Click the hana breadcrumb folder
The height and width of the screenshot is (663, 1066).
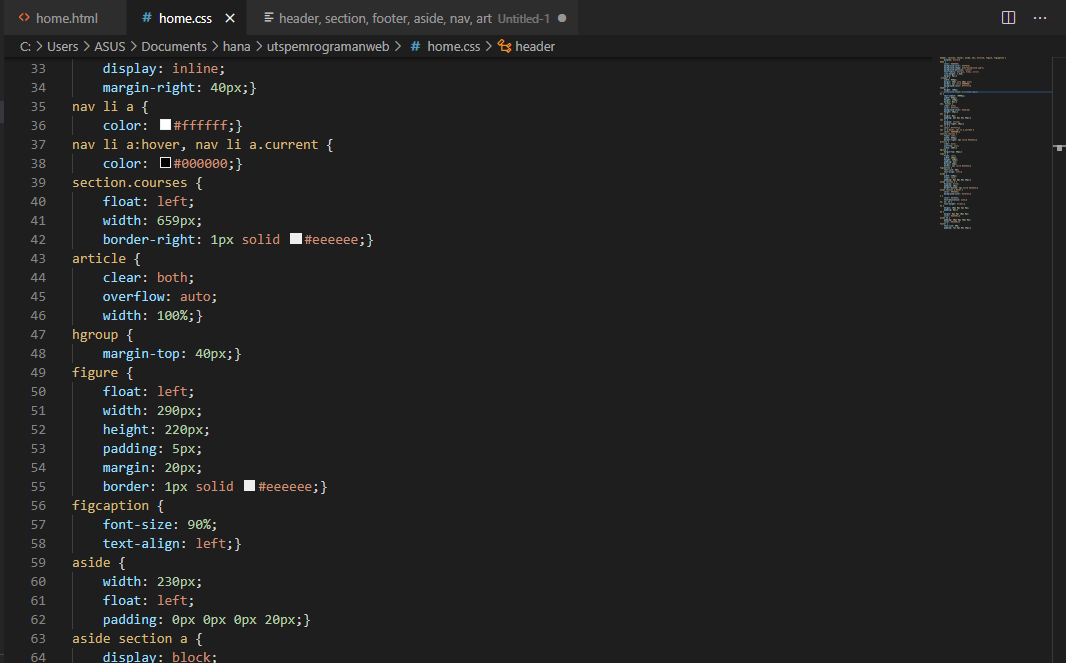(237, 46)
